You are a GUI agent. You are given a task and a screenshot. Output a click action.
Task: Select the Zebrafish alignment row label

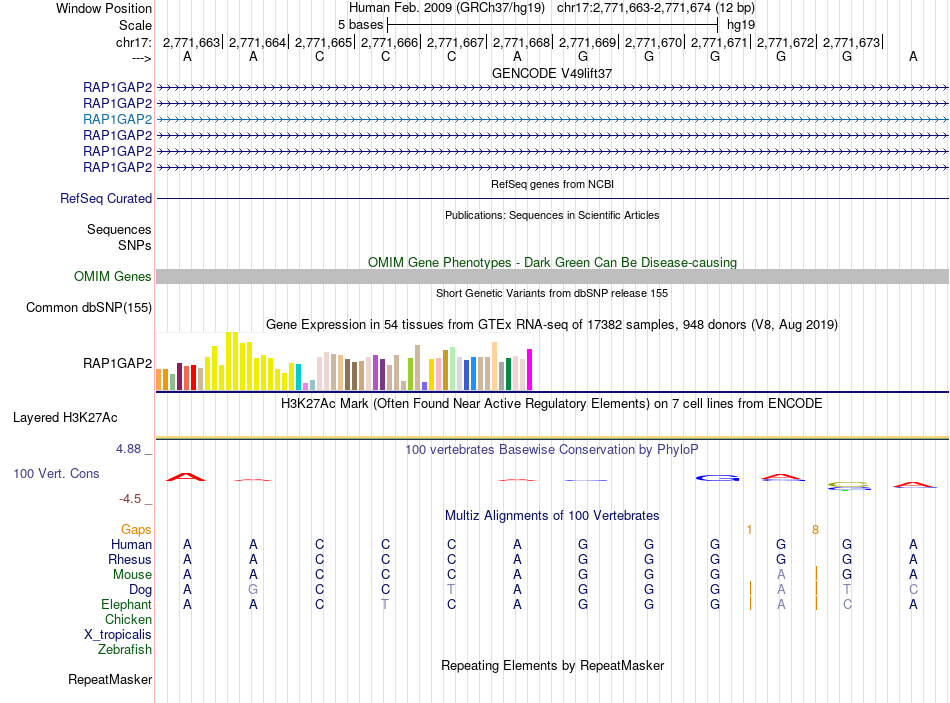pos(125,649)
